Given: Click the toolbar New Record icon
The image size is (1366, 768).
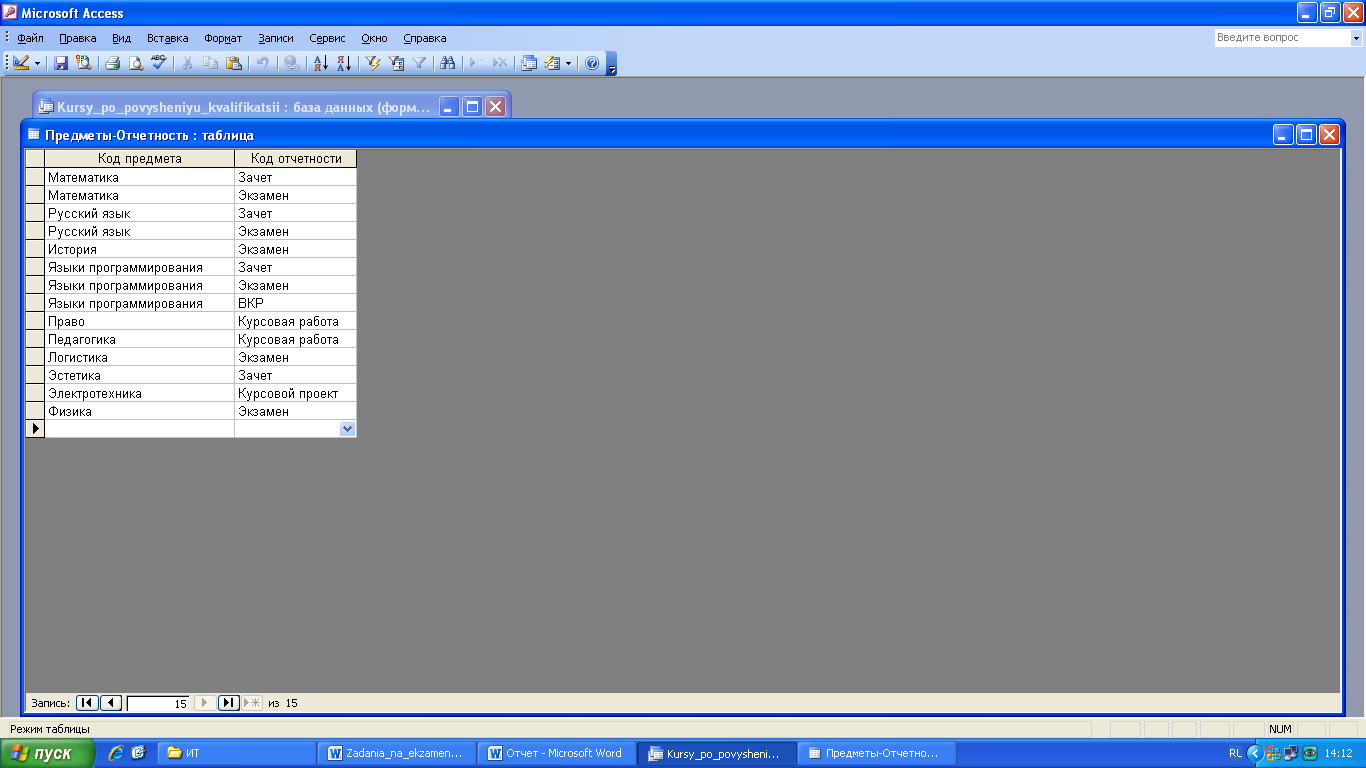Looking at the screenshot, I should pyautogui.click(x=477, y=62).
